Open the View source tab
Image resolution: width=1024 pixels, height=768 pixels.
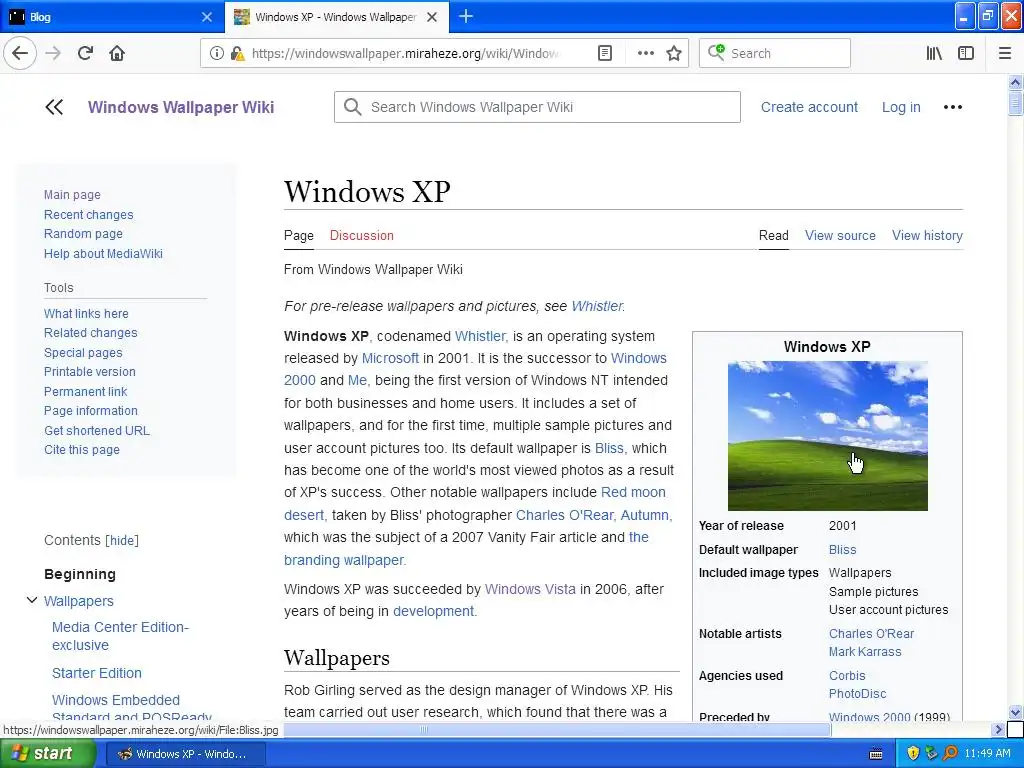[x=840, y=235]
